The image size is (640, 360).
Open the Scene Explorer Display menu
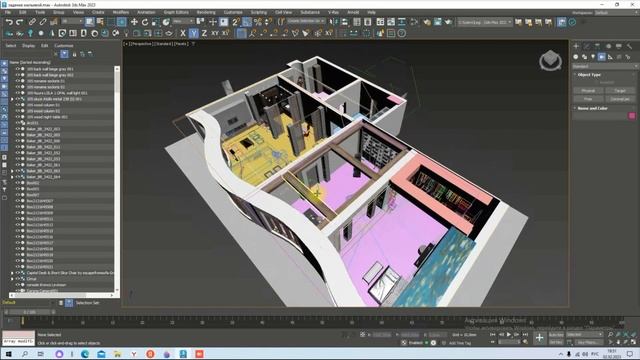(x=28, y=46)
